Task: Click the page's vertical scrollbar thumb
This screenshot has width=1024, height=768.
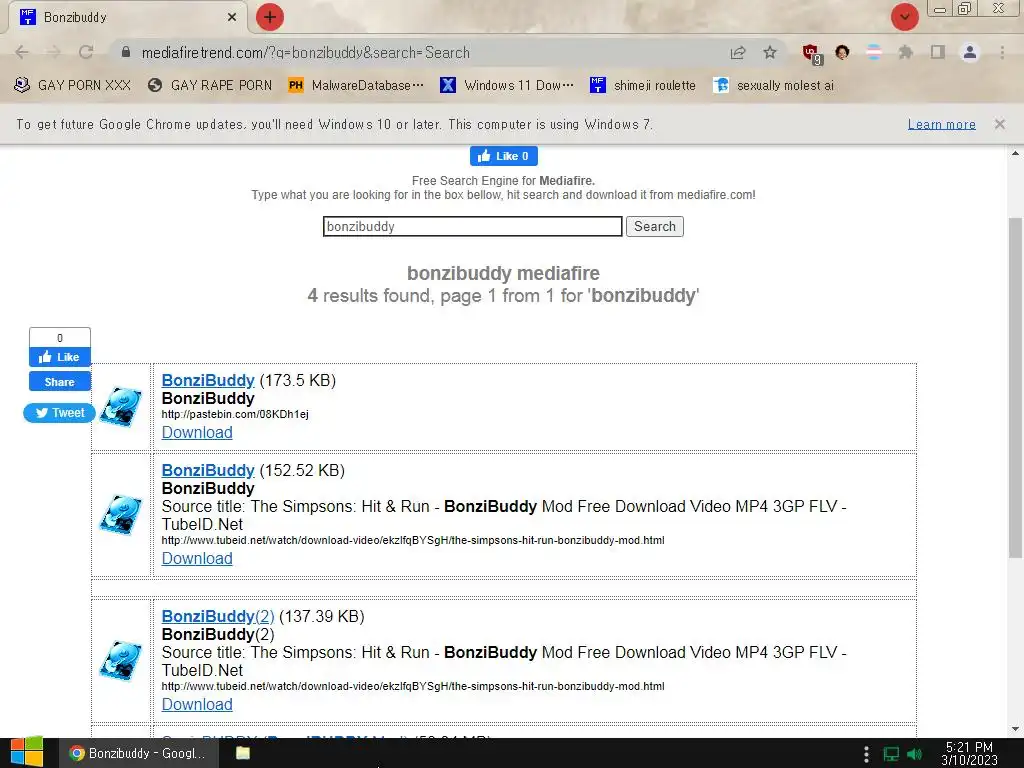Action: [x=1015, y=387]
